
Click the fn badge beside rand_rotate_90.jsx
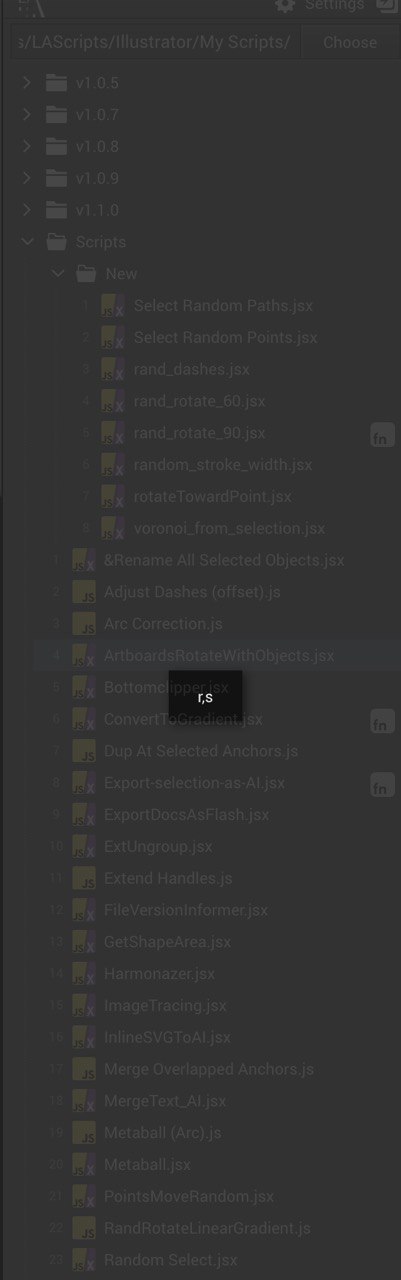pos(382,434)
